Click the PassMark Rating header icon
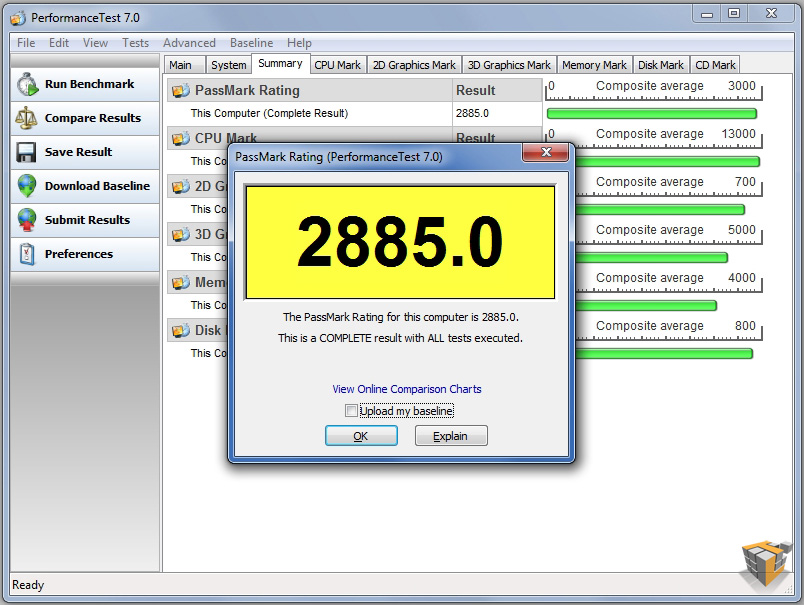This screenshot has height=605, width=804. coord(180,91)
